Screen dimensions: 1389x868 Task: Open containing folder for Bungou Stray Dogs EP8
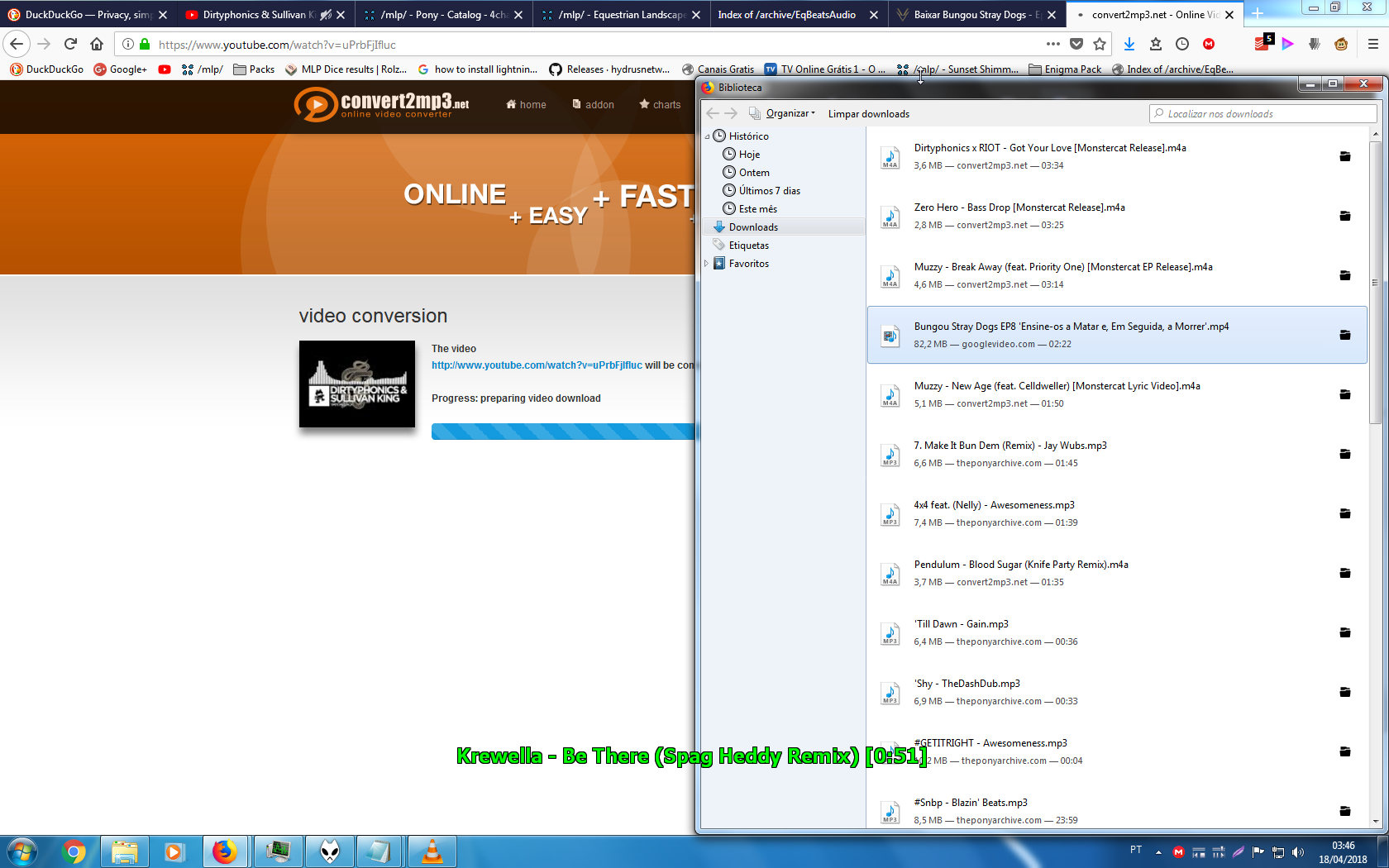1345,335
